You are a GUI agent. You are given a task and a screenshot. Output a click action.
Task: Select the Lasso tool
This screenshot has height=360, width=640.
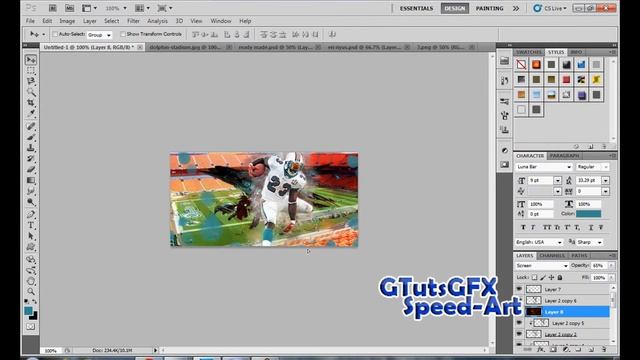click(x=31, y=81)
